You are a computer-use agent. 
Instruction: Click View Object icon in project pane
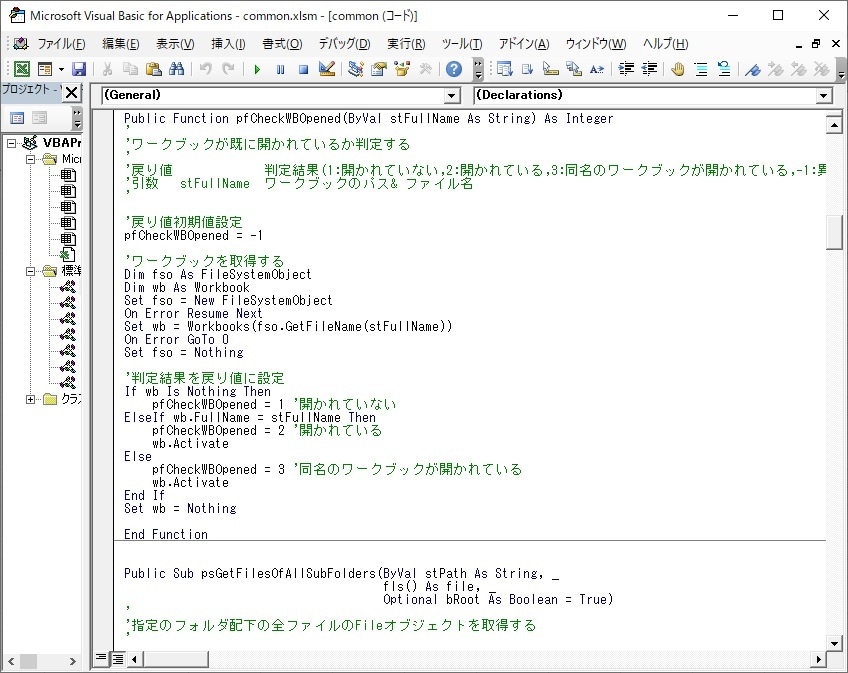click(39, 117)
